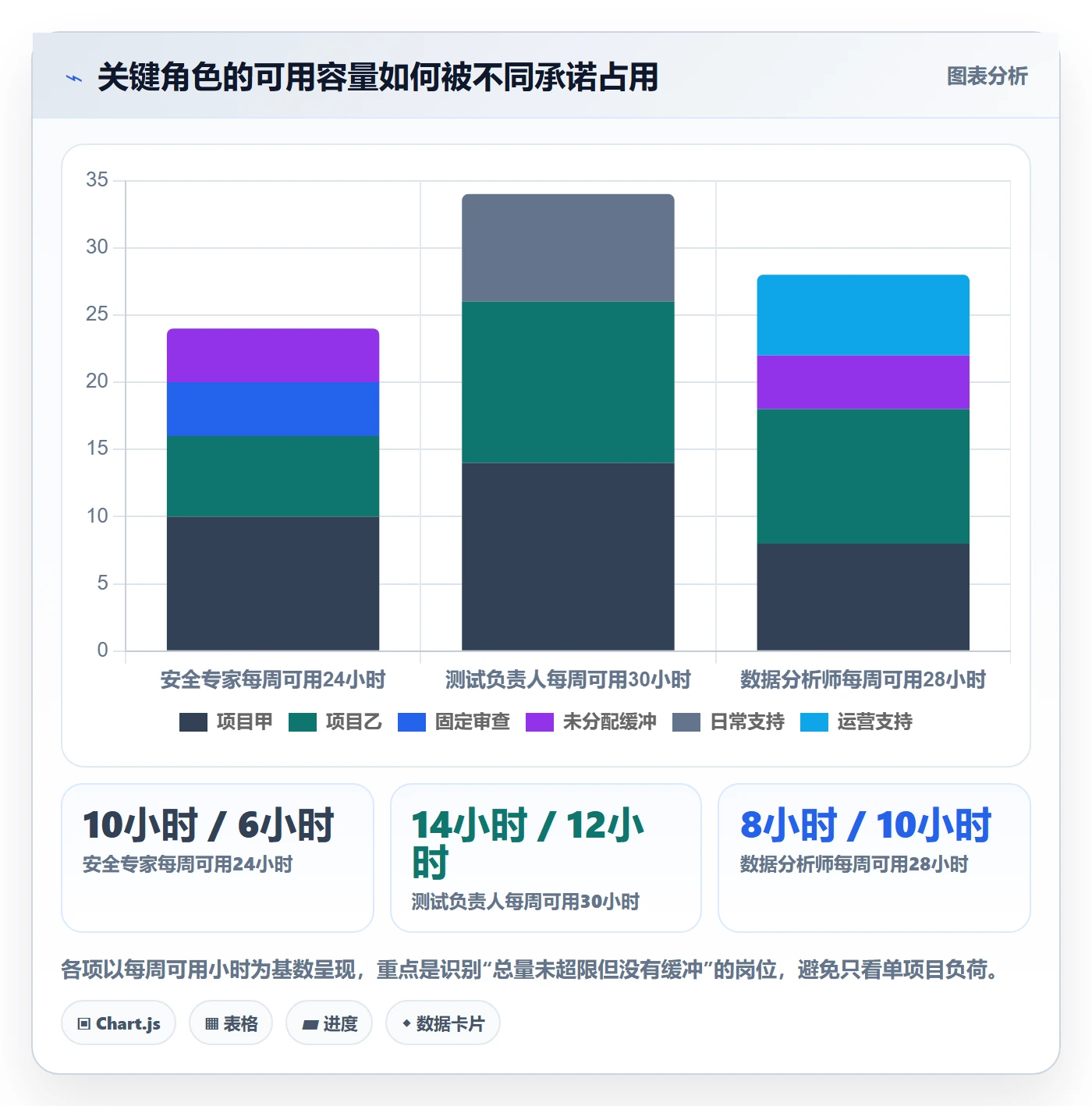The width and height of the screenshot is (1092, 1106).
Task: Click the x-axis label 数据分析师每周可用28小时
Action: point(863,679)
